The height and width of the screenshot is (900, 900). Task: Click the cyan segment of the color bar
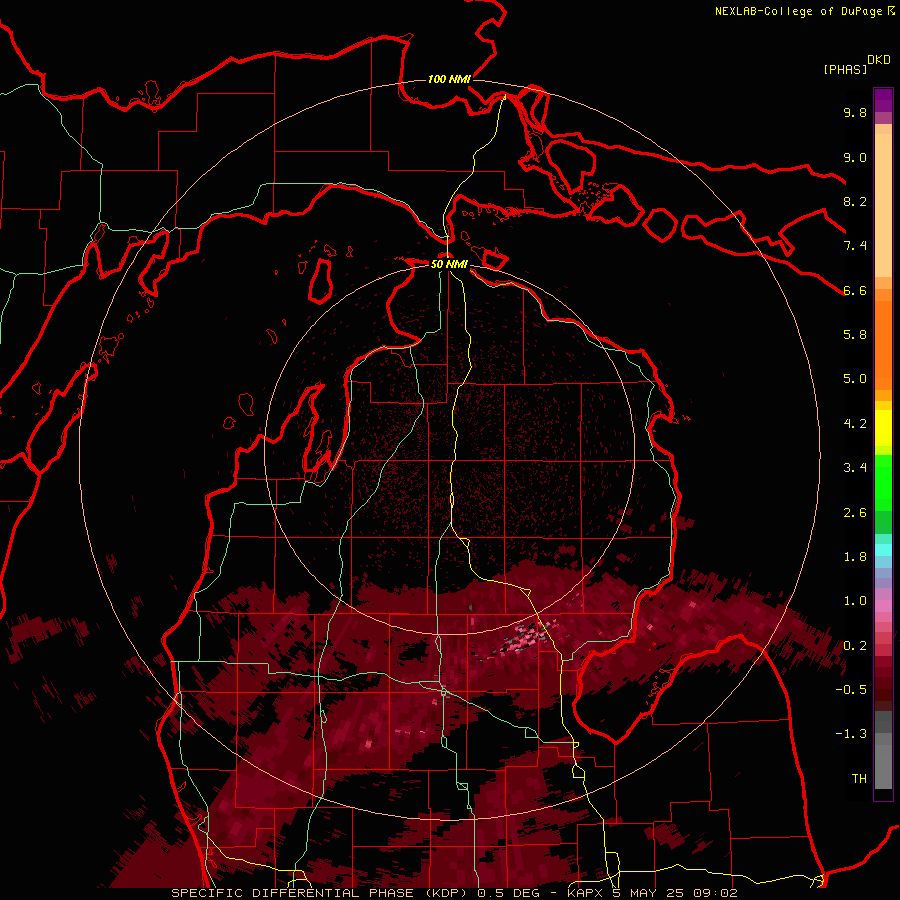click(883, 550)
